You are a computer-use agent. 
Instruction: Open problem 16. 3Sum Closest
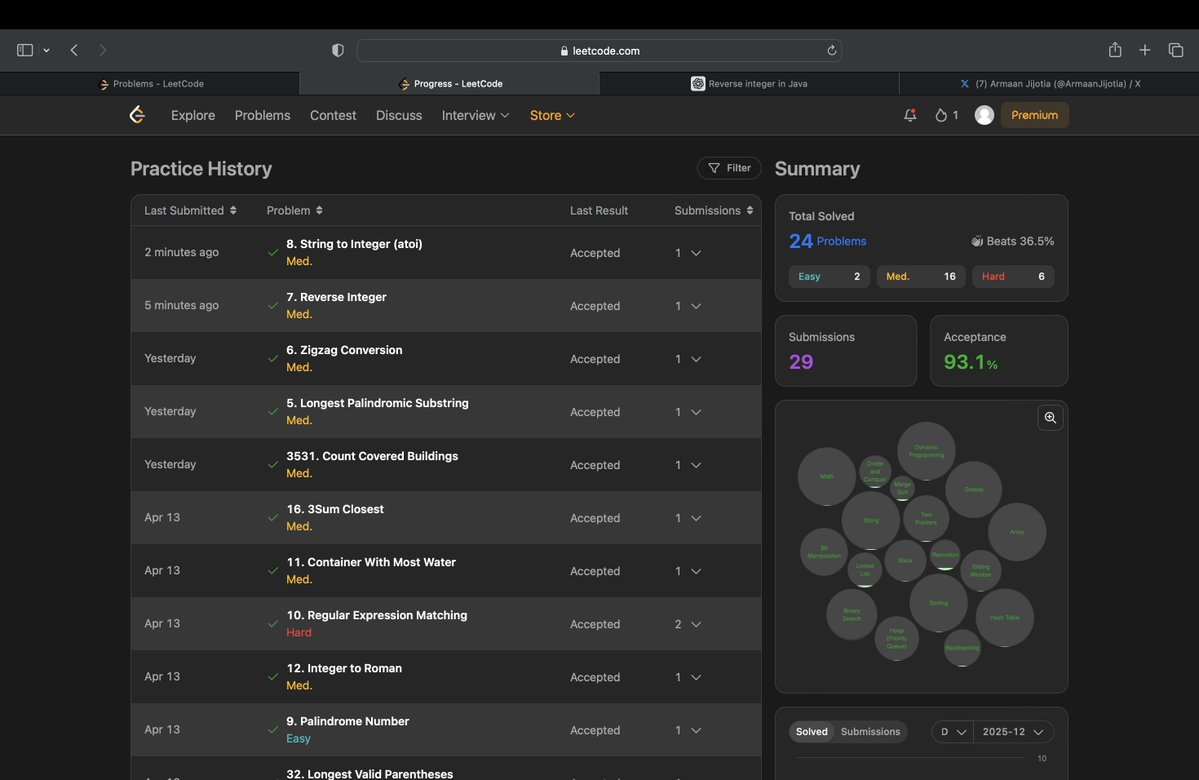coord(335,509)
